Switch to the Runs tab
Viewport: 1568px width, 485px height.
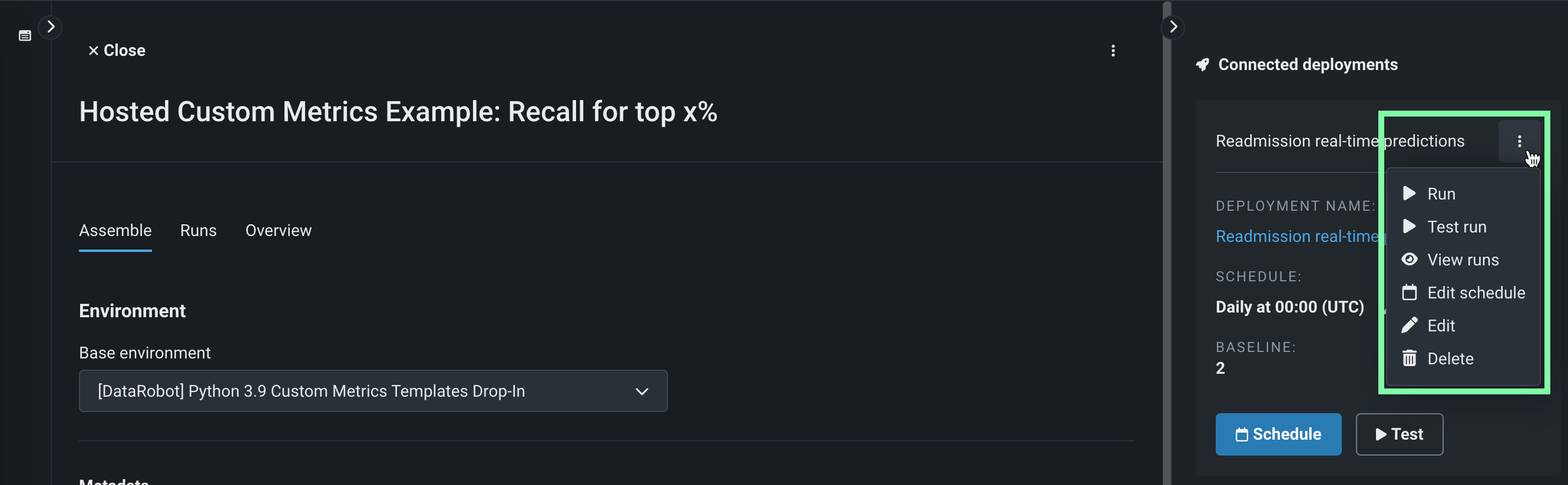(199, 231)
